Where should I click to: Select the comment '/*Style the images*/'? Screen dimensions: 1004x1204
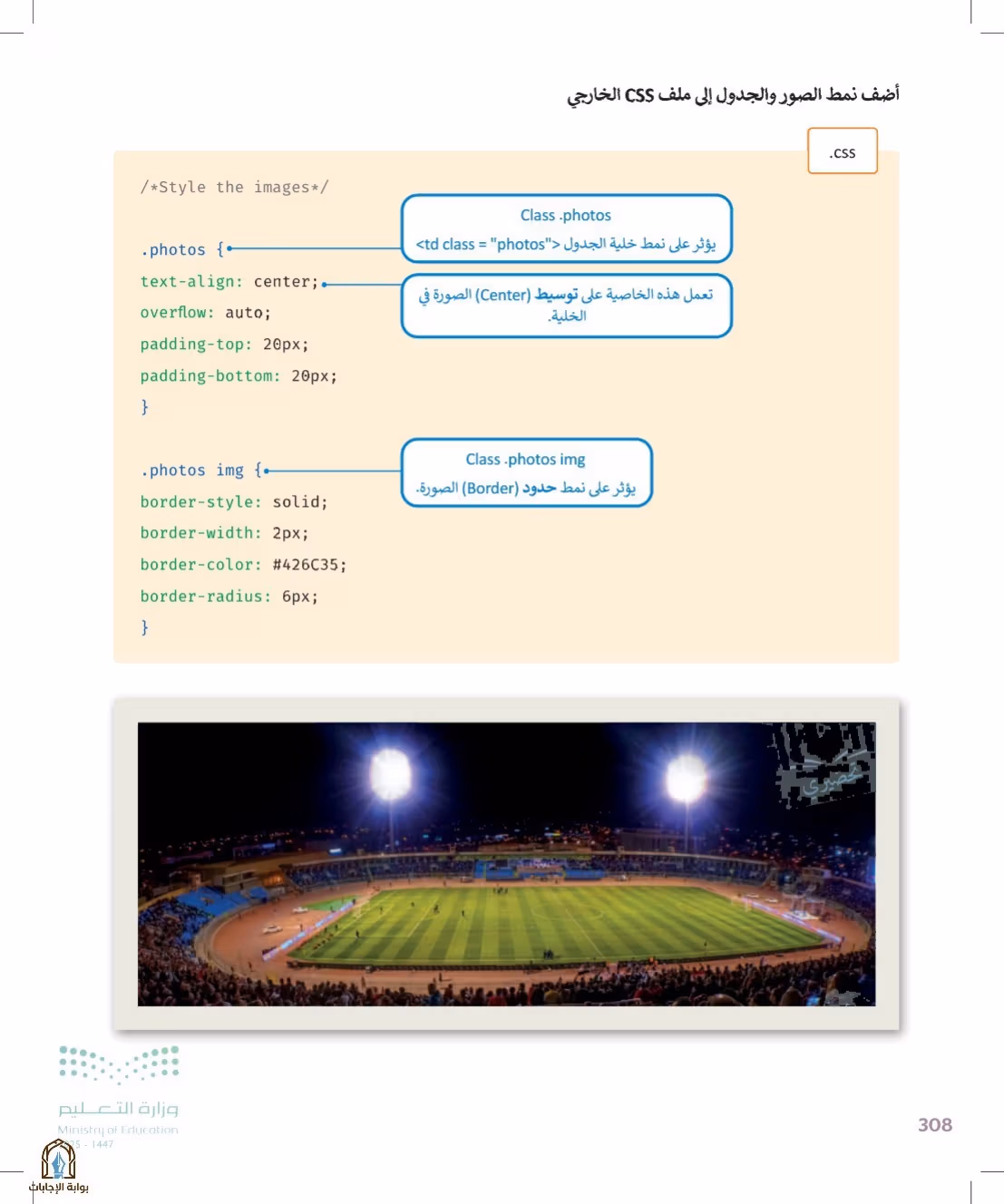pos(234,187)
